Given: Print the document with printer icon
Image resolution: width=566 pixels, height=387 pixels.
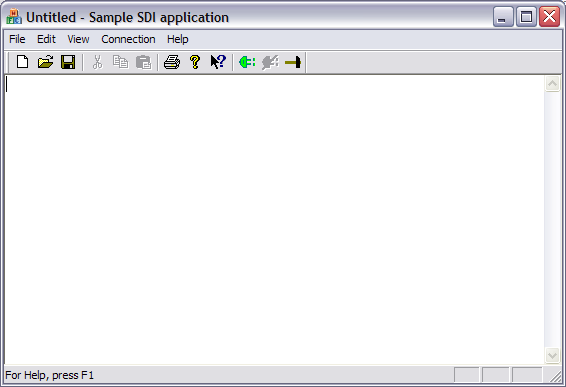Looking at the screenshot, I should 172,62.
